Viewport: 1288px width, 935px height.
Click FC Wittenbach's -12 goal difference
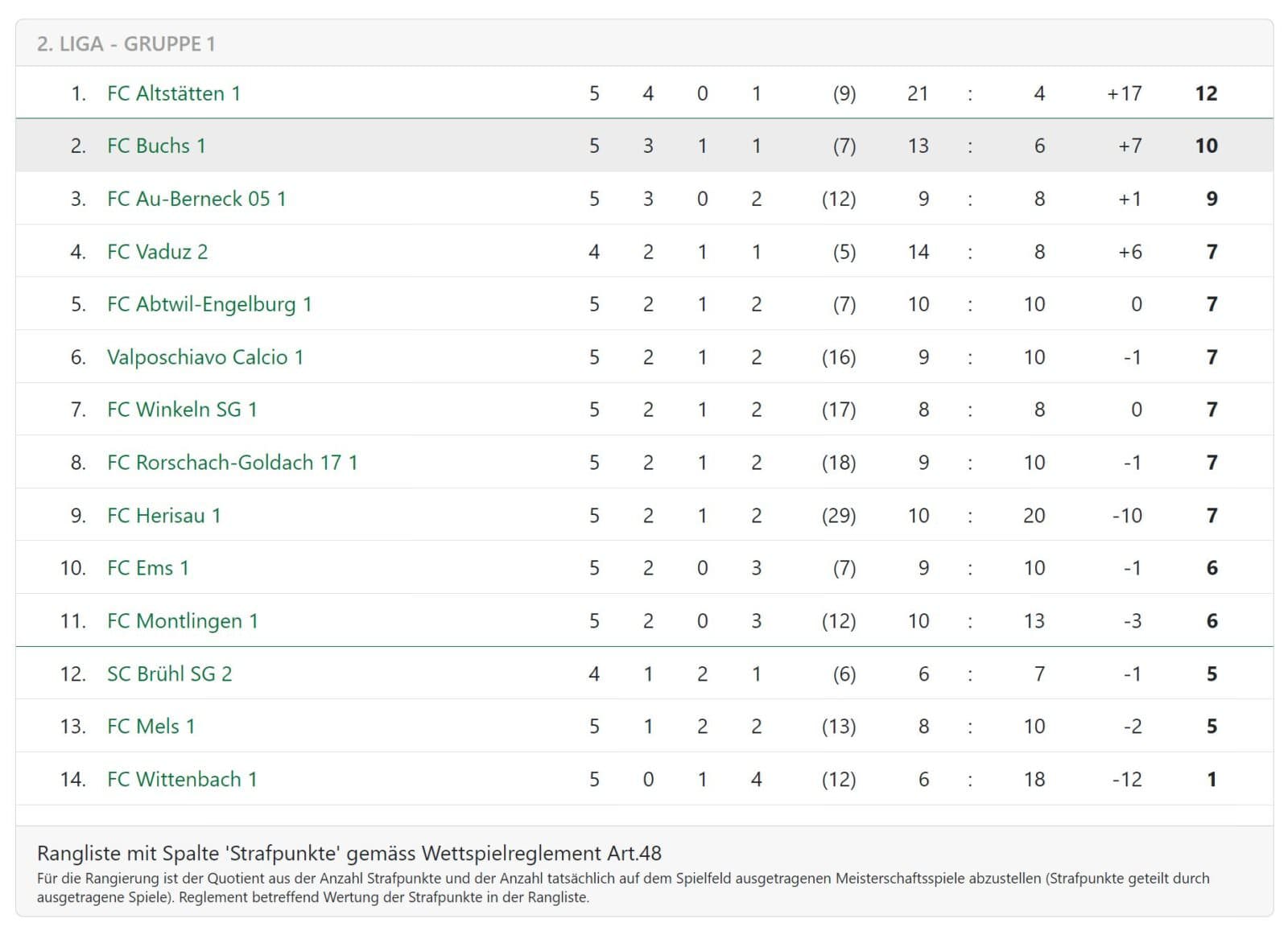click(x=1127, y=779)
